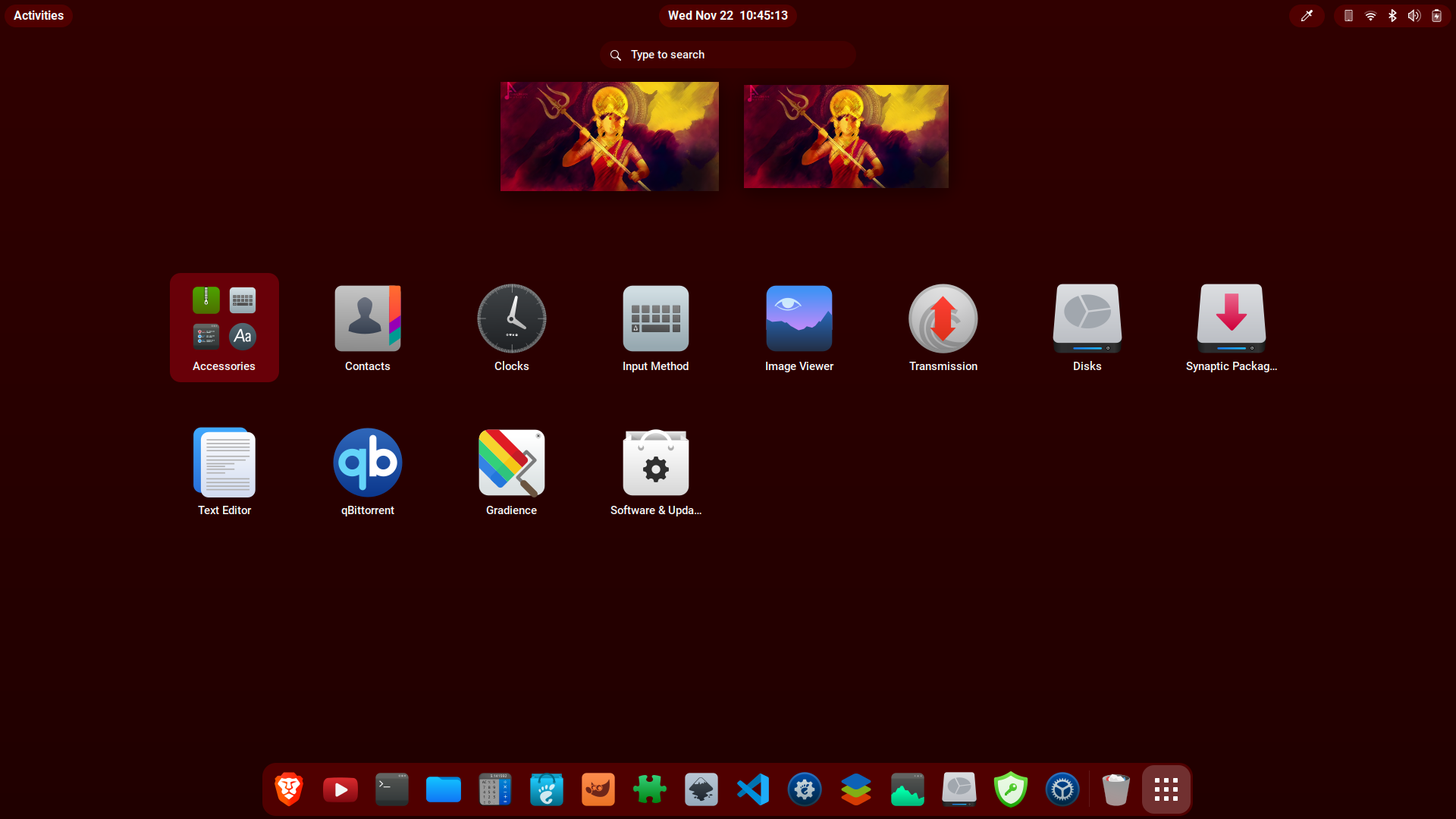Click the Bluetooth status icon
Image resolution: width=1456 pixels, height=819 pixels.
pyautogui.click(x=1392, y=15)
